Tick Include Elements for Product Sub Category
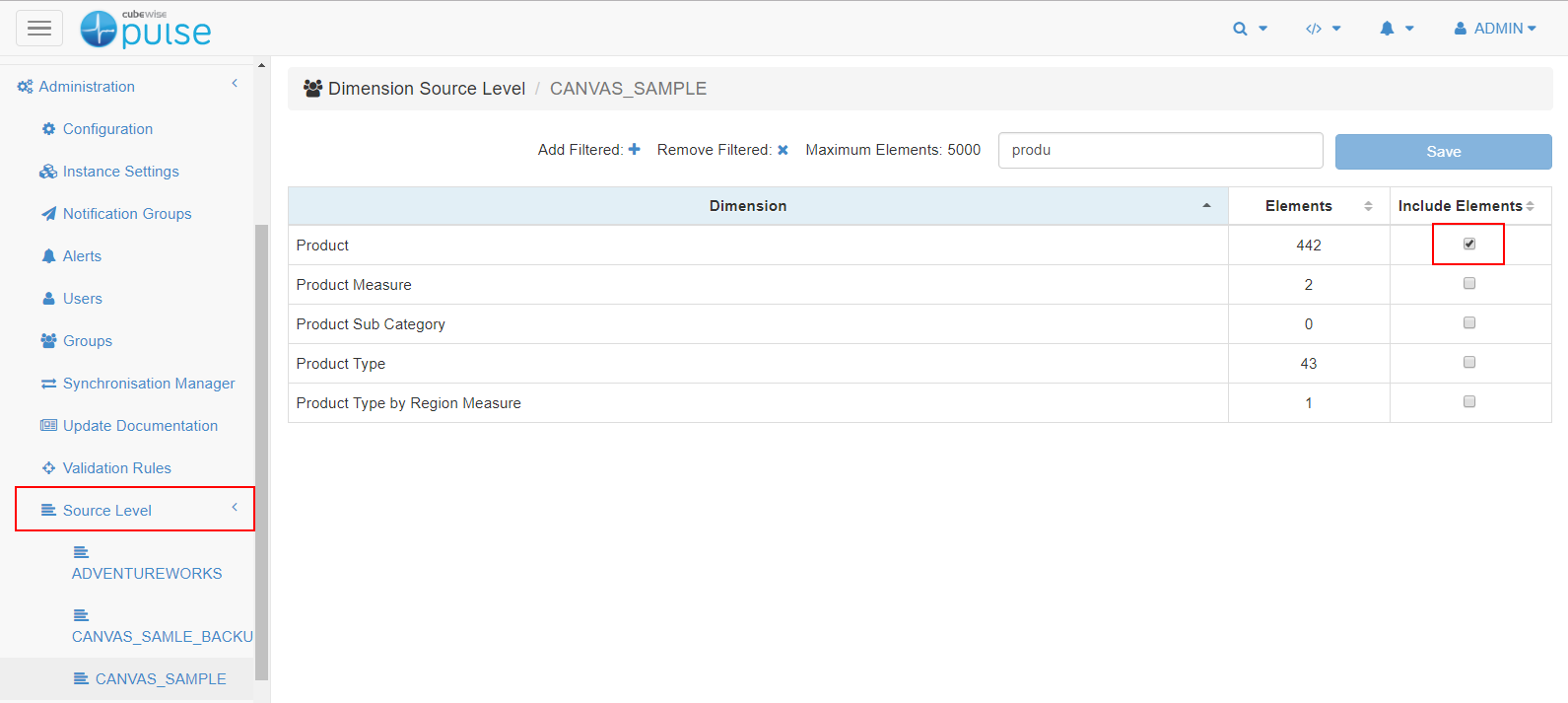This screenshot has width=1568, height=703. click(1468, 322)
